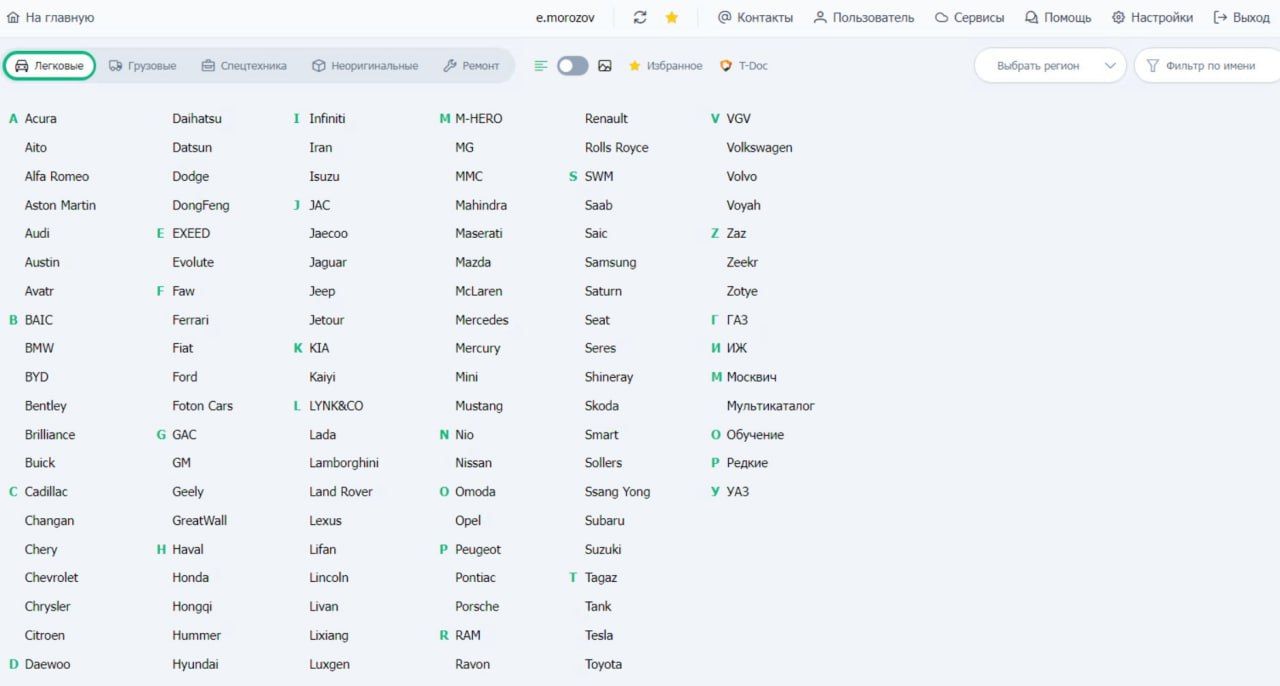Click the refresh icon in the header
1280x686 pixels.
tap(640, 18)
